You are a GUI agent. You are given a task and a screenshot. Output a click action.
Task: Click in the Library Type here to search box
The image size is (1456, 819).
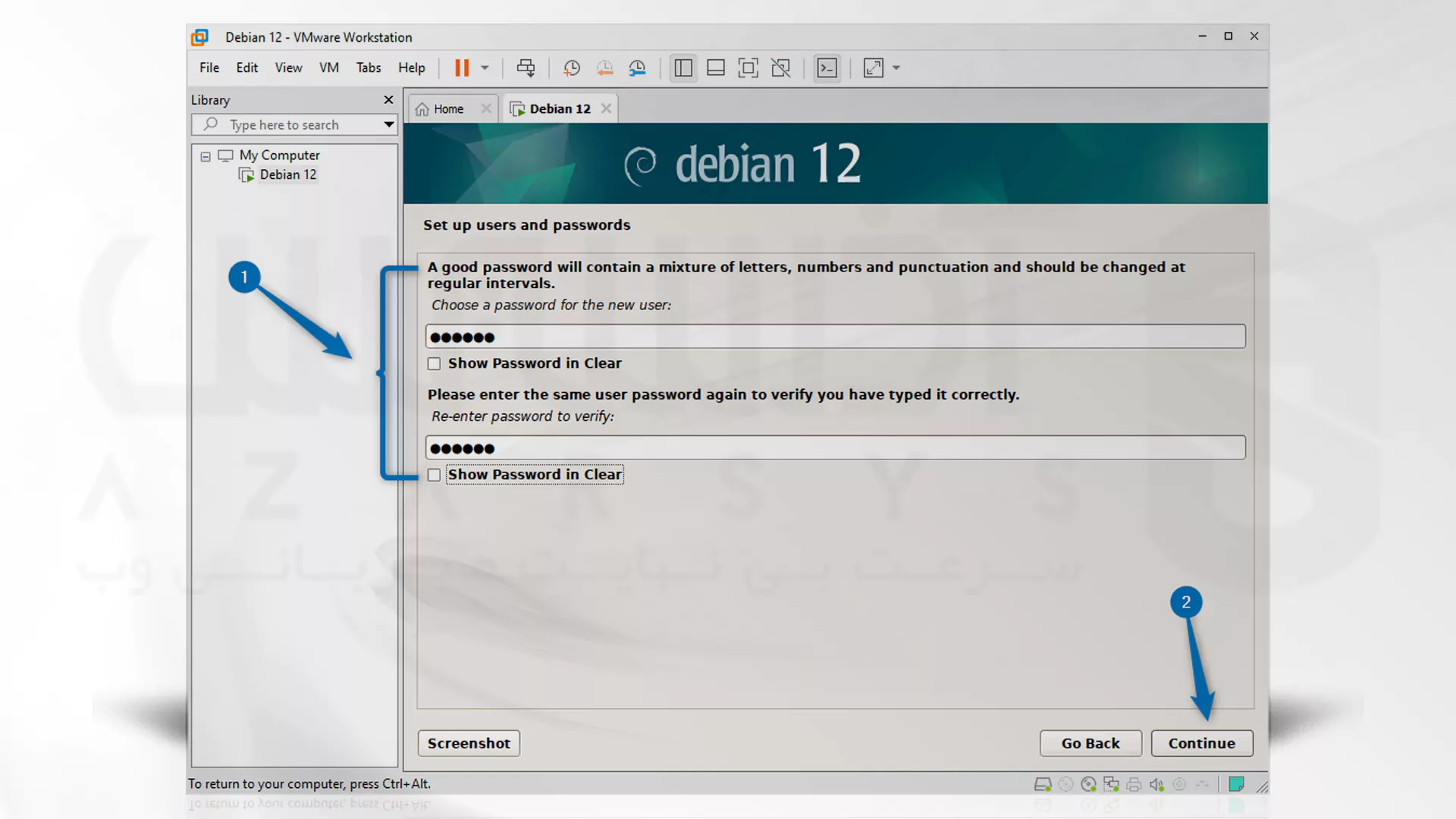pos(294,124)
